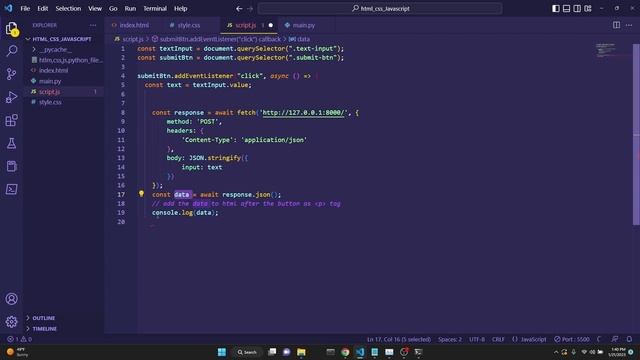Viewport: 640px width, 360px height.
Task: Expand the __pycache__ folder
Action: [56, 49]
